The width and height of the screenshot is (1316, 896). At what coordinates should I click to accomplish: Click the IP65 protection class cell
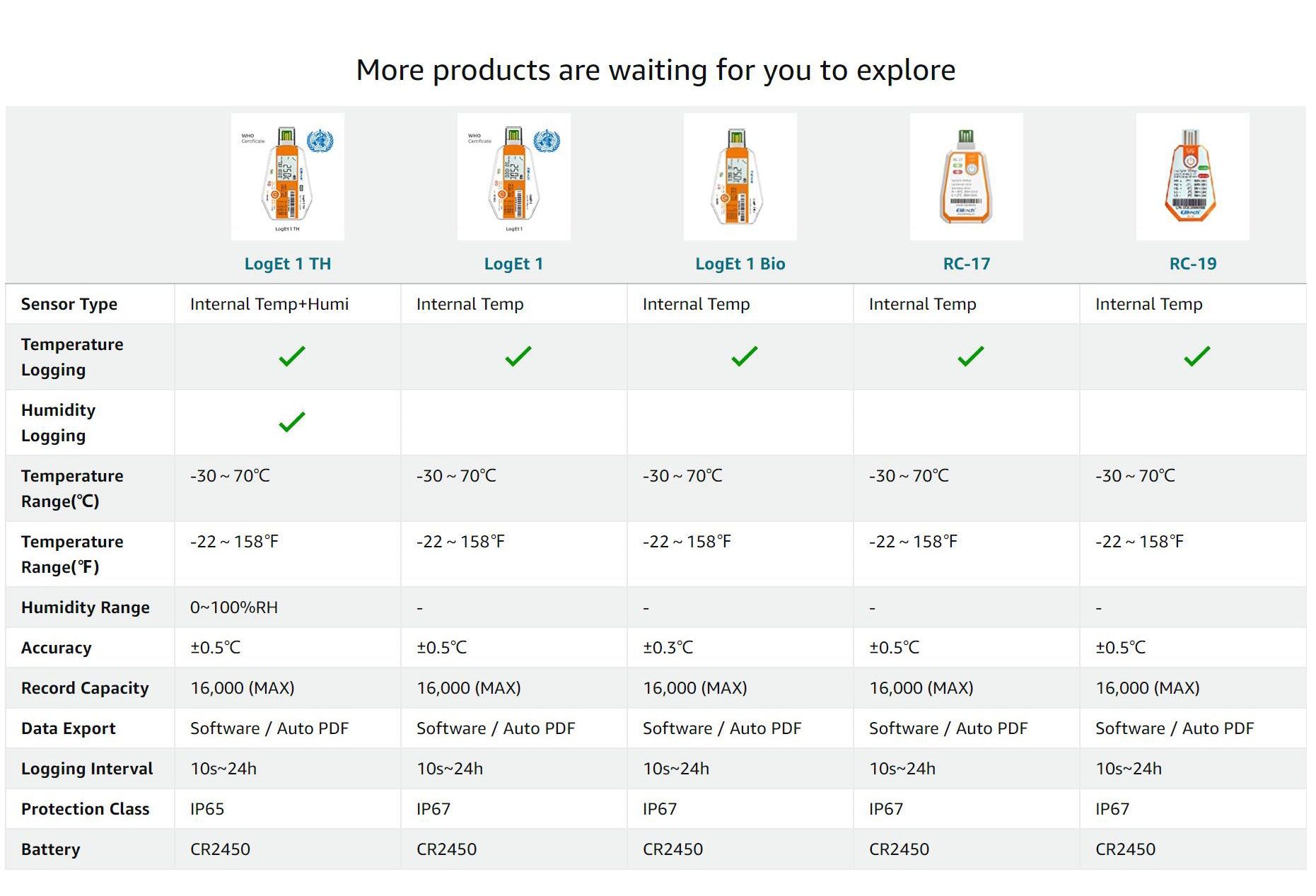coord(207,809)
